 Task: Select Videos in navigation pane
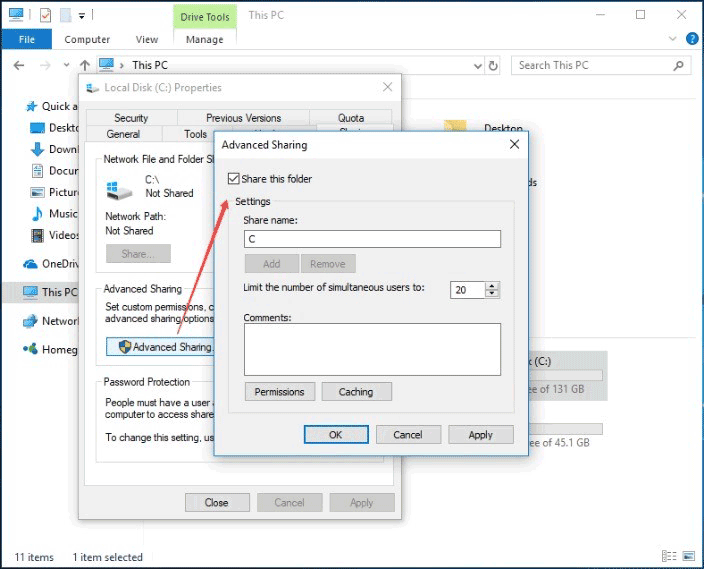coord(54,235)
